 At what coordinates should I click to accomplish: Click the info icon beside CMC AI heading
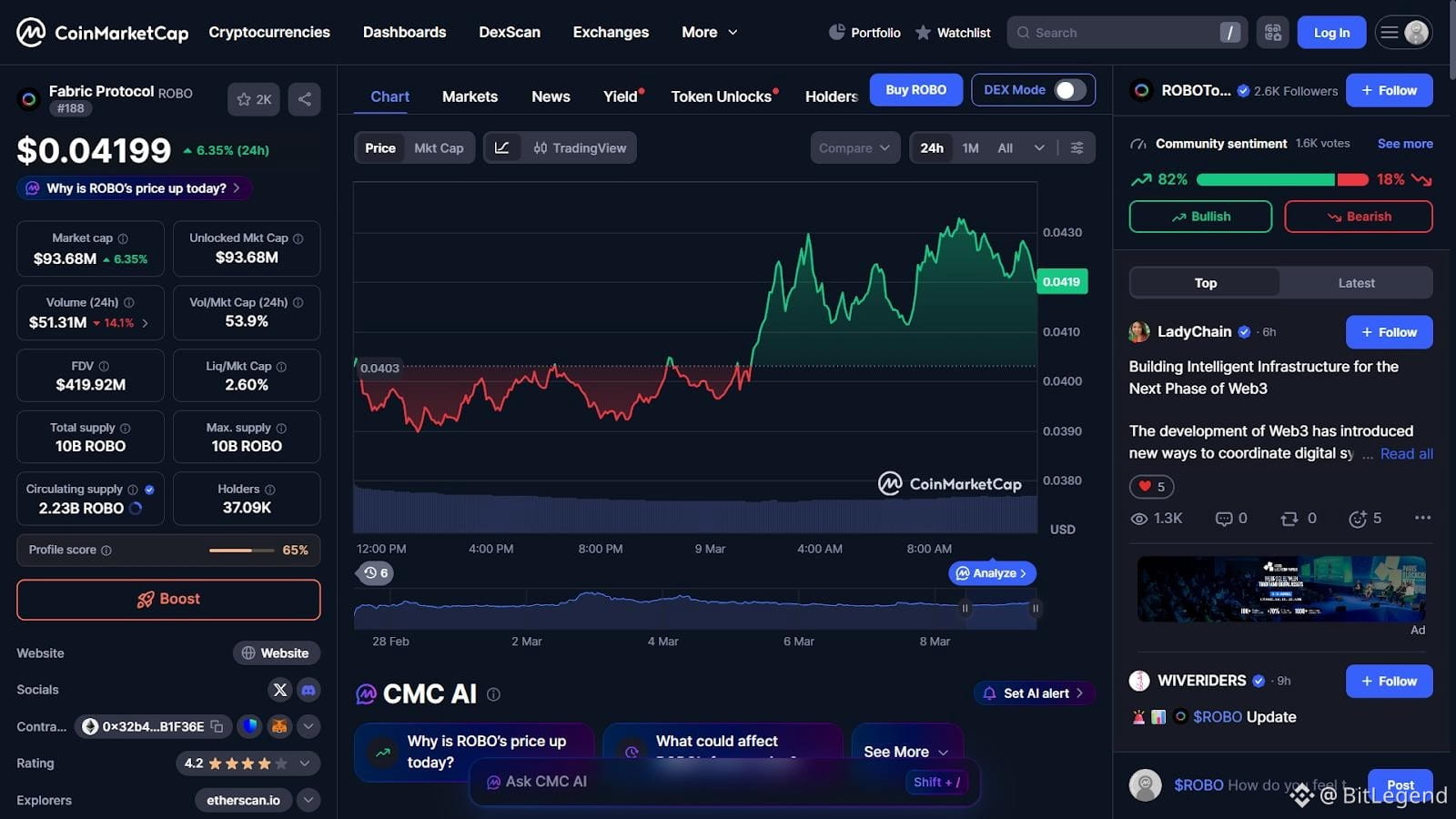coord(493,694)
